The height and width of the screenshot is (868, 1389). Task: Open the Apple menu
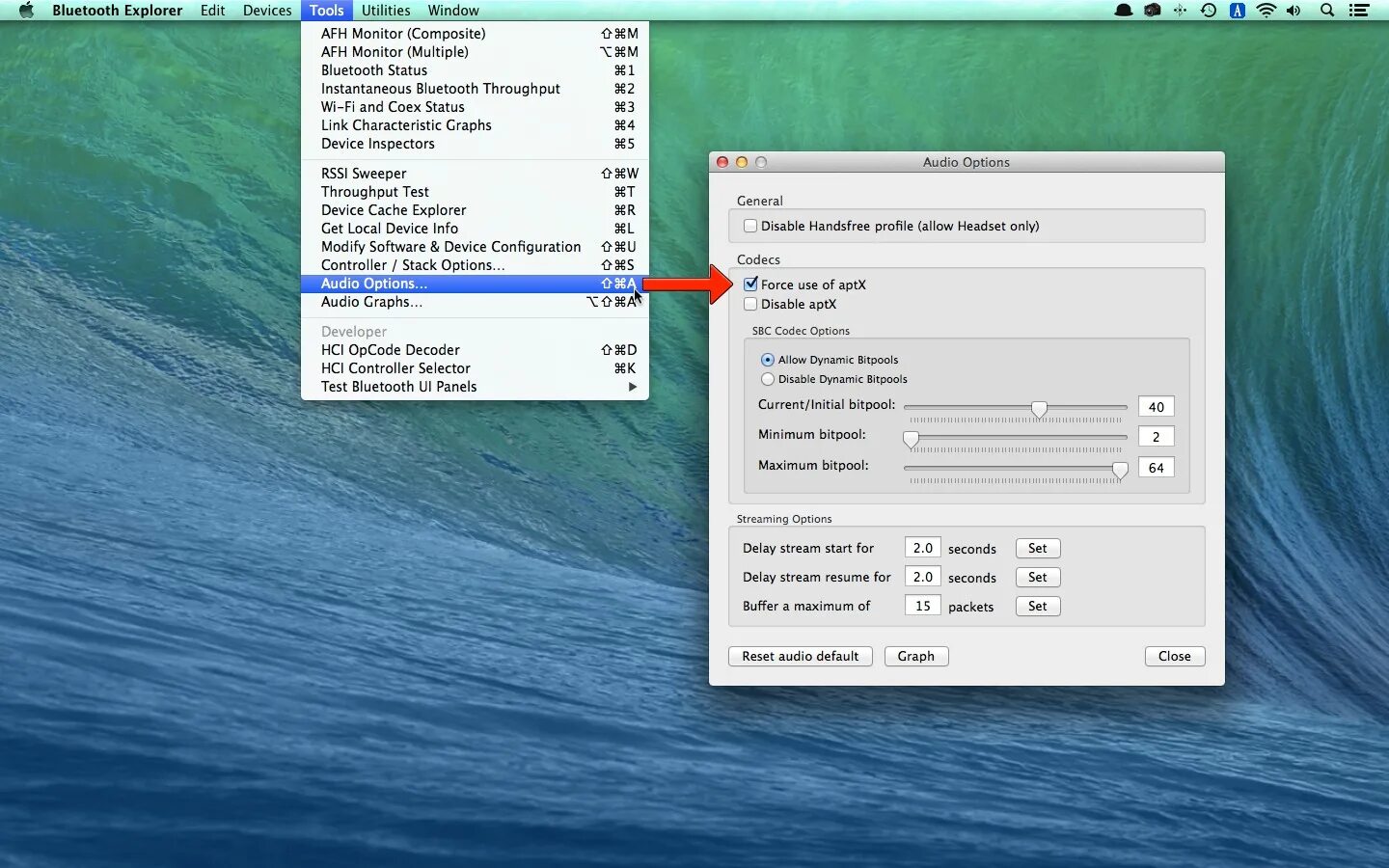click(26, 11)
